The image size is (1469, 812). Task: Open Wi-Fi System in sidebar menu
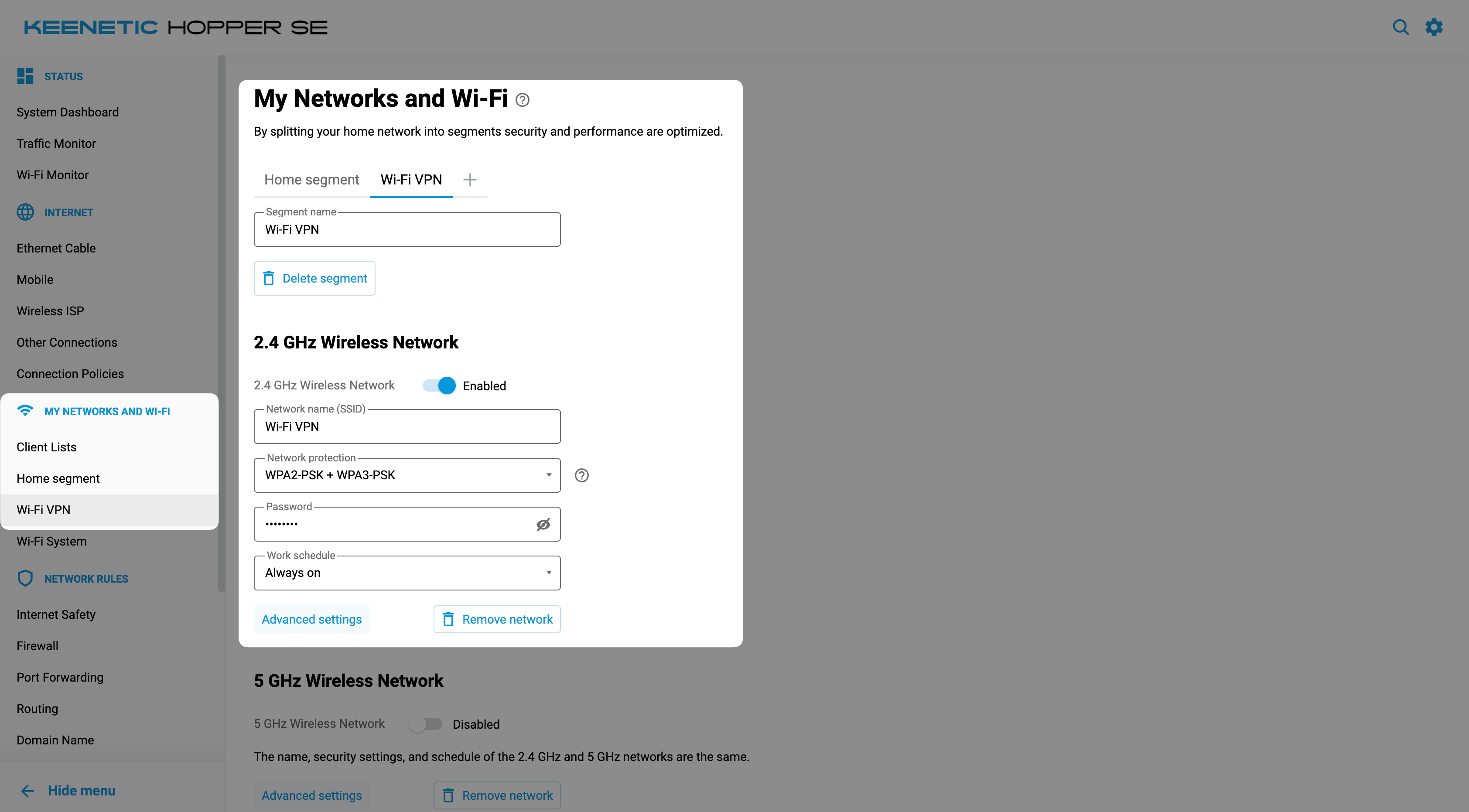pyautogui.click(x=51, y=541)
